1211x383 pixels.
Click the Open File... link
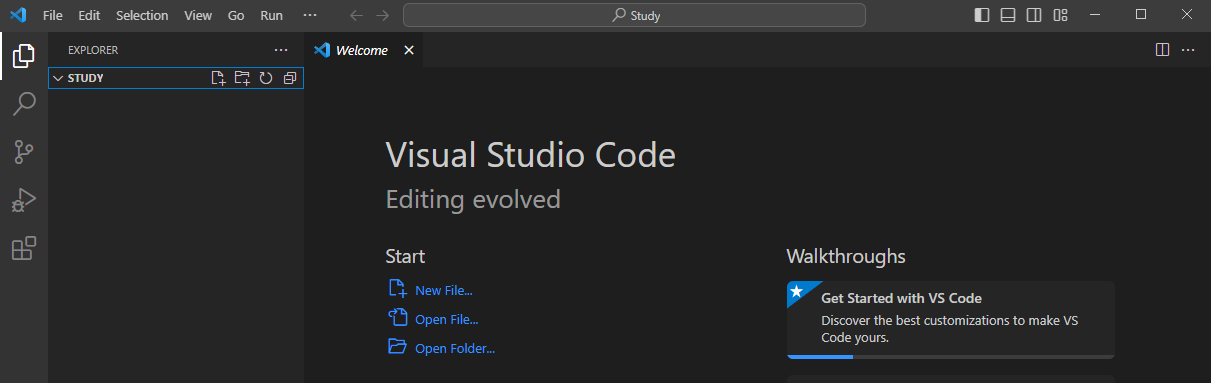click(447, 320)
